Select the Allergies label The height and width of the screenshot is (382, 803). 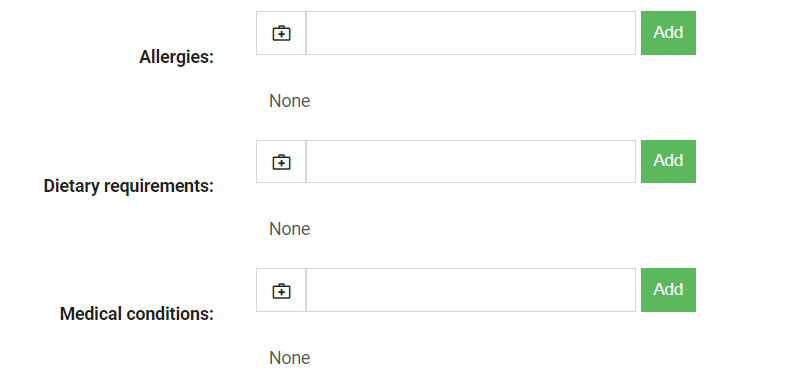click(x=176, y=57)
